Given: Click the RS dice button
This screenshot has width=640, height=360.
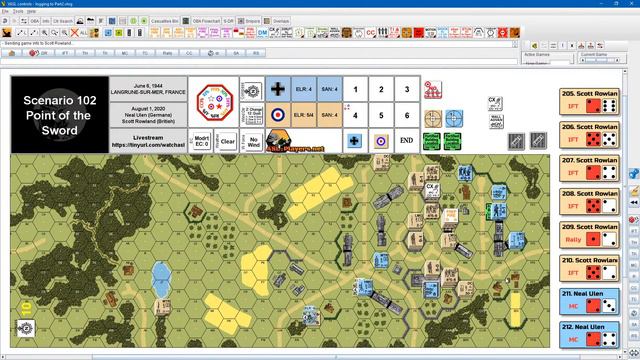Looking at the screenshot, I should (x=256, y=53).
